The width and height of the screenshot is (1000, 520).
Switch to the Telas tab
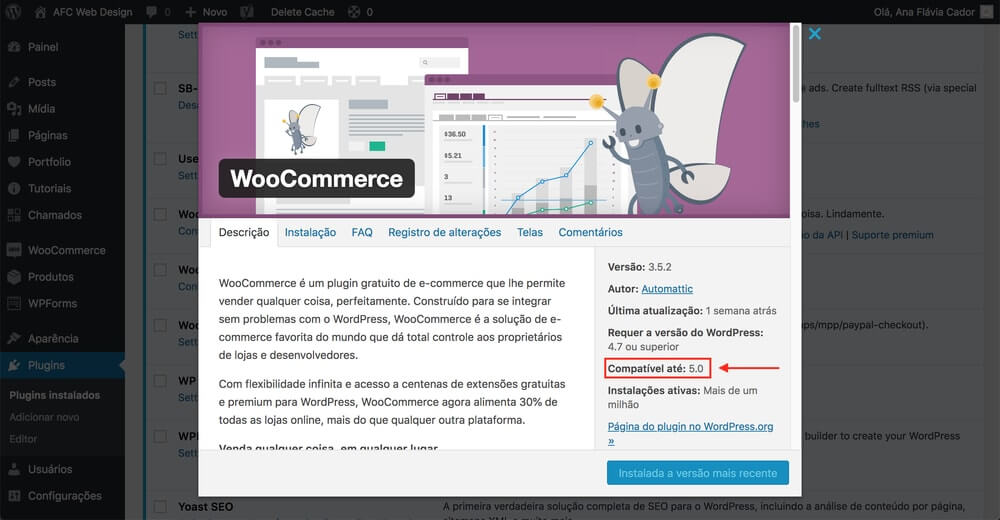[x=529, y=233]
